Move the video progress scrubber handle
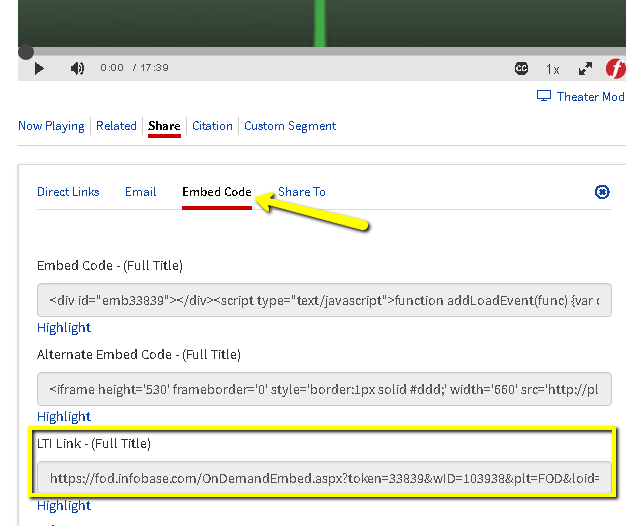This screenshot has width=626, height=526. [26, 52]
